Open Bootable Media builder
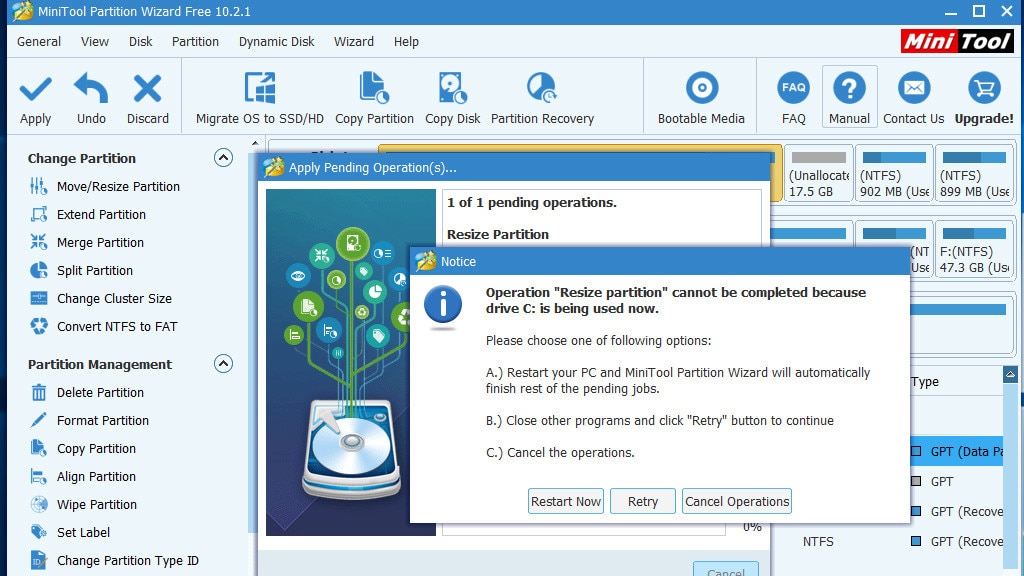Viewport: 1024px width, 576px height. tap(701, 98)
